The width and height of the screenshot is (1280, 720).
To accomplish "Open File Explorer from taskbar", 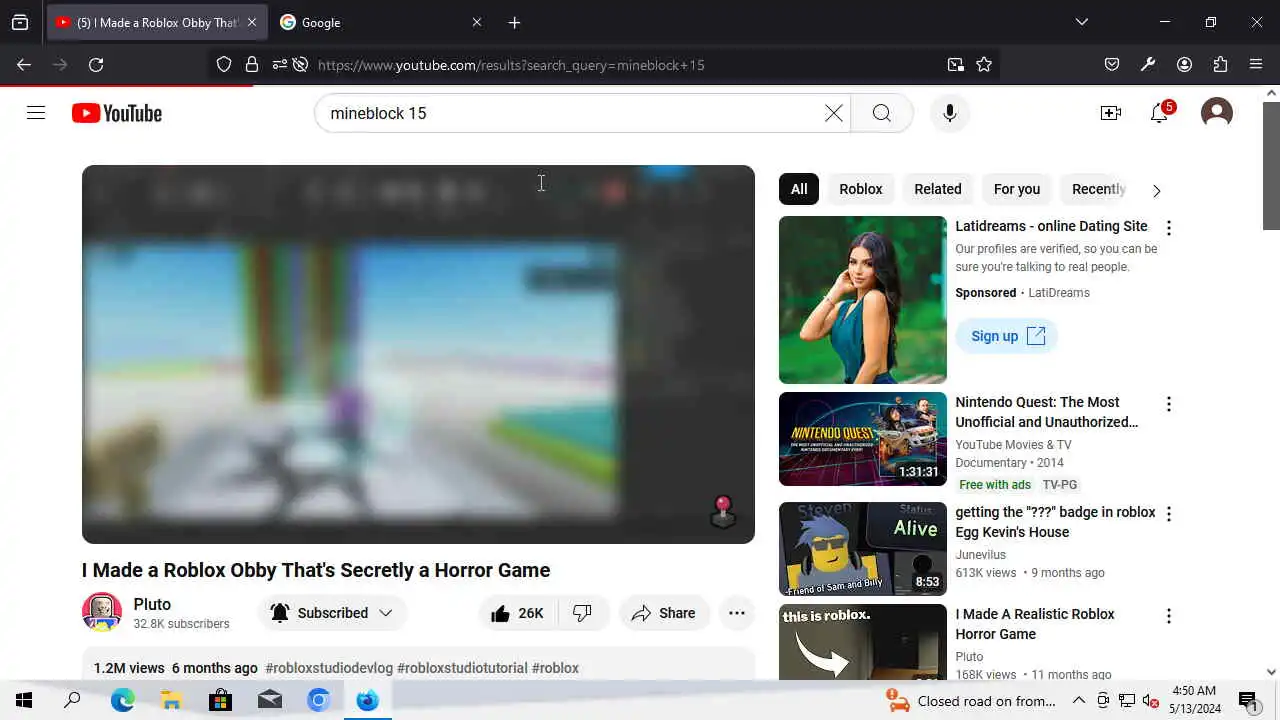I will click(x=171, y=700).
